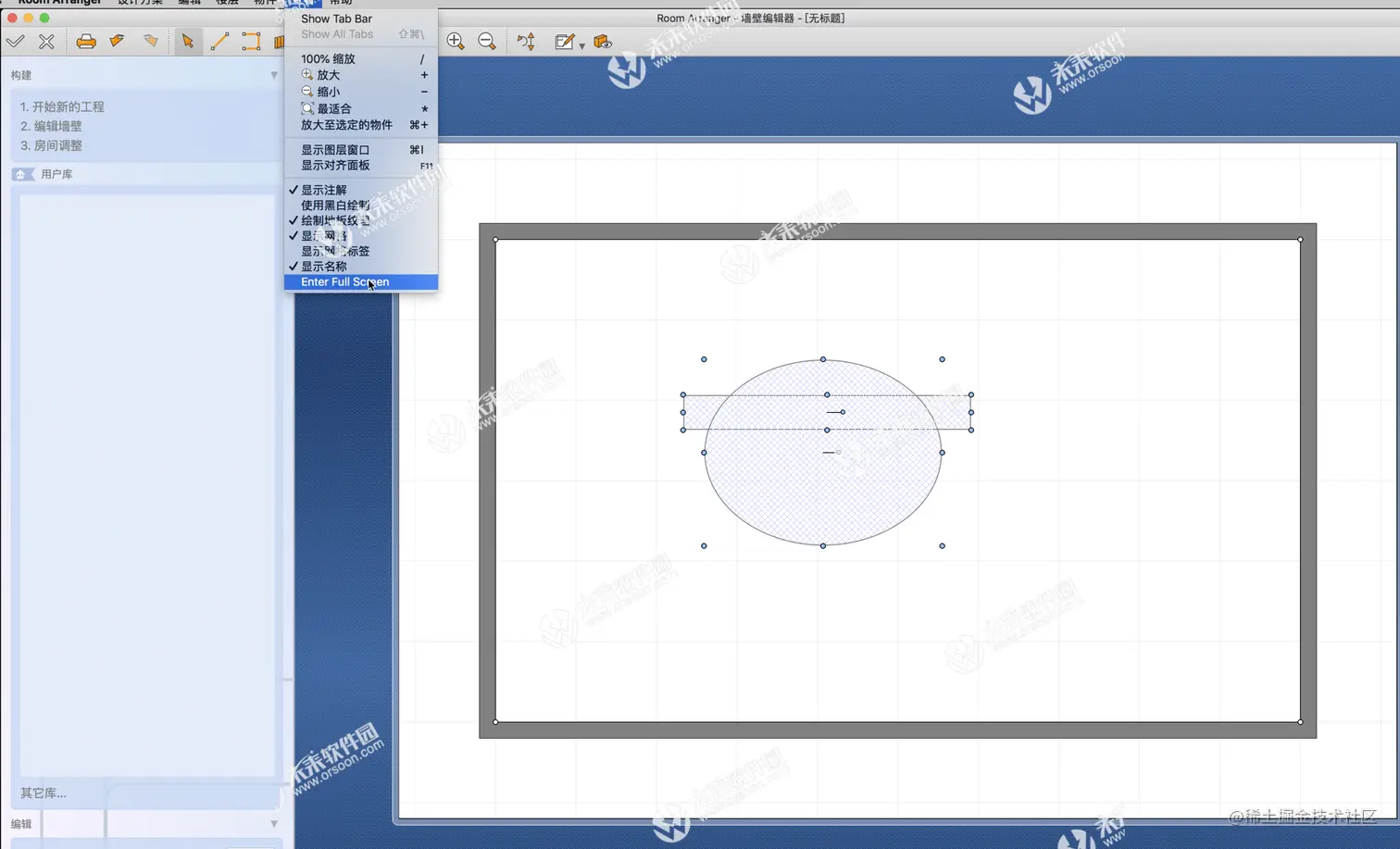Click the rotate/flip arrows toolbar icon
1400x849 pixels.
[x=526, y=41]
